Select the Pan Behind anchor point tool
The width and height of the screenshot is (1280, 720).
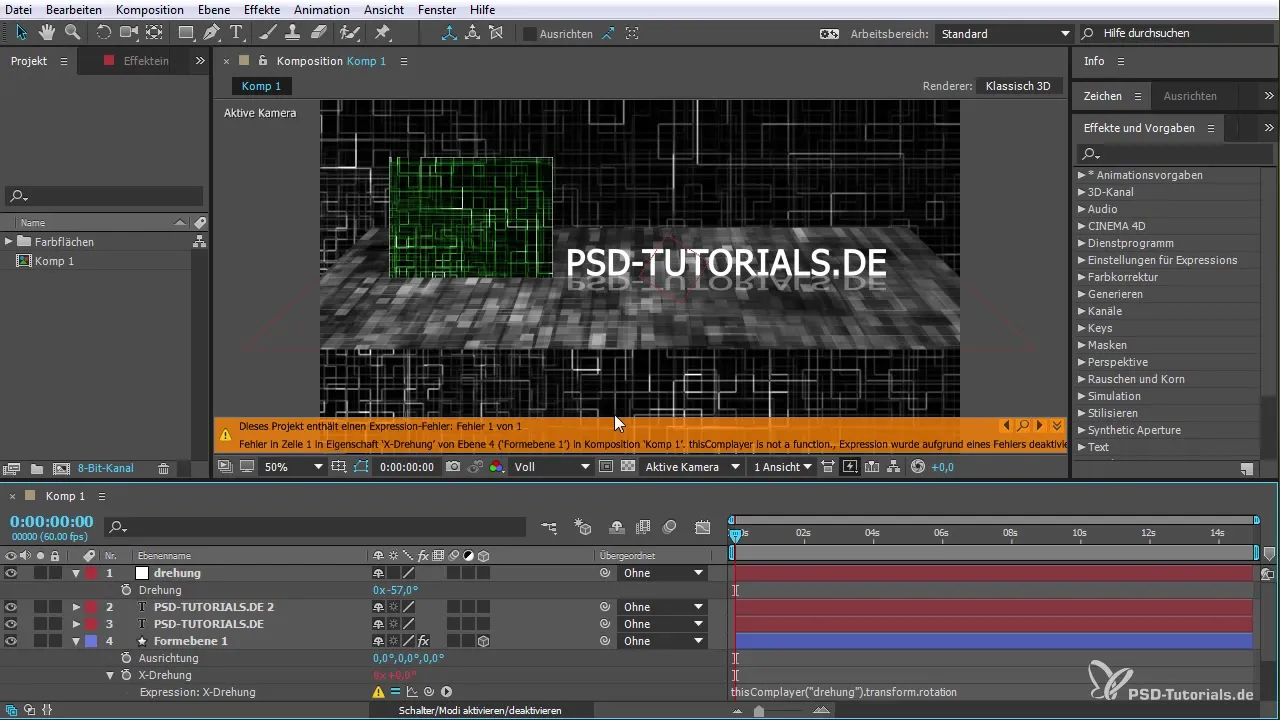(154, 32)
